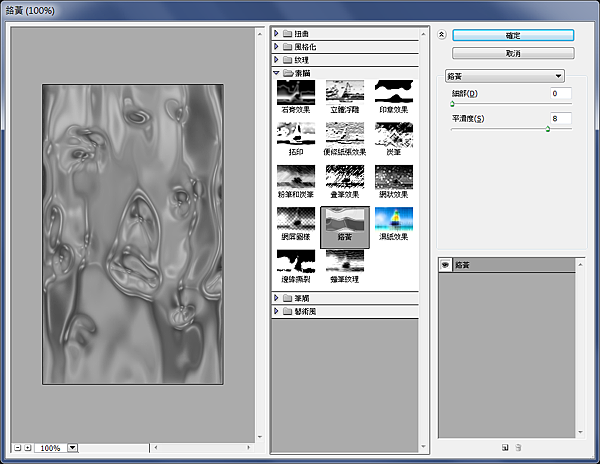
Task: Click the preview pane scroll-up arrow
Action: (x=260, y=34)
